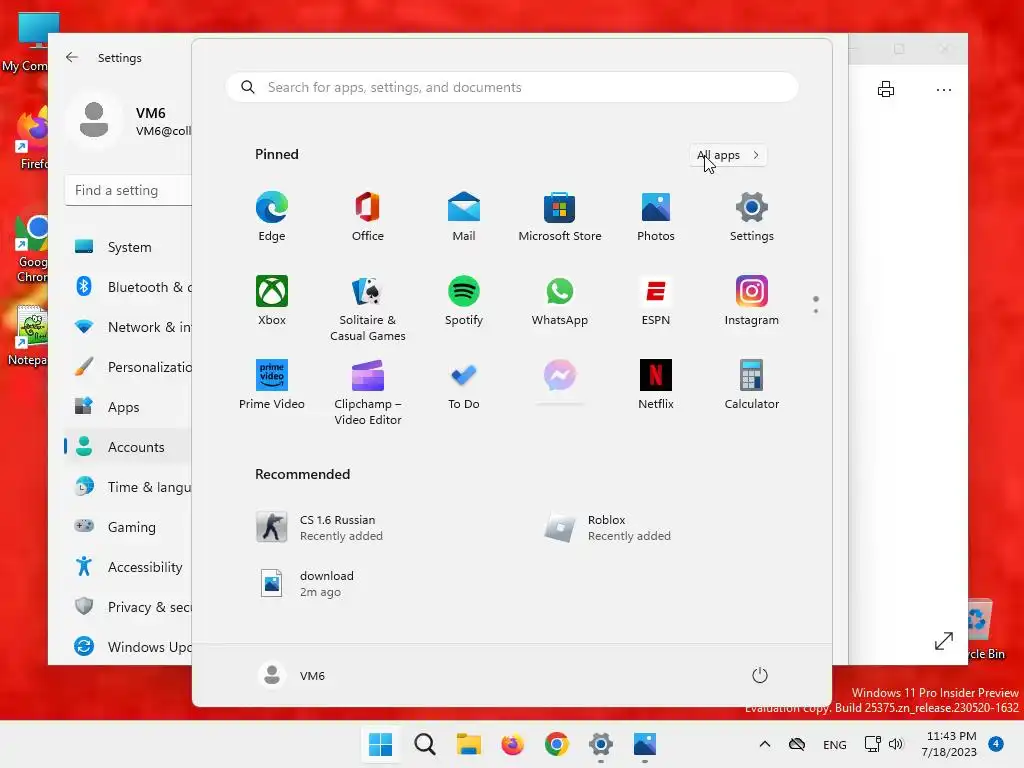Screen dimensions: 1024x768
Task: Click the Find a setting box
Action: pos(129,190)
